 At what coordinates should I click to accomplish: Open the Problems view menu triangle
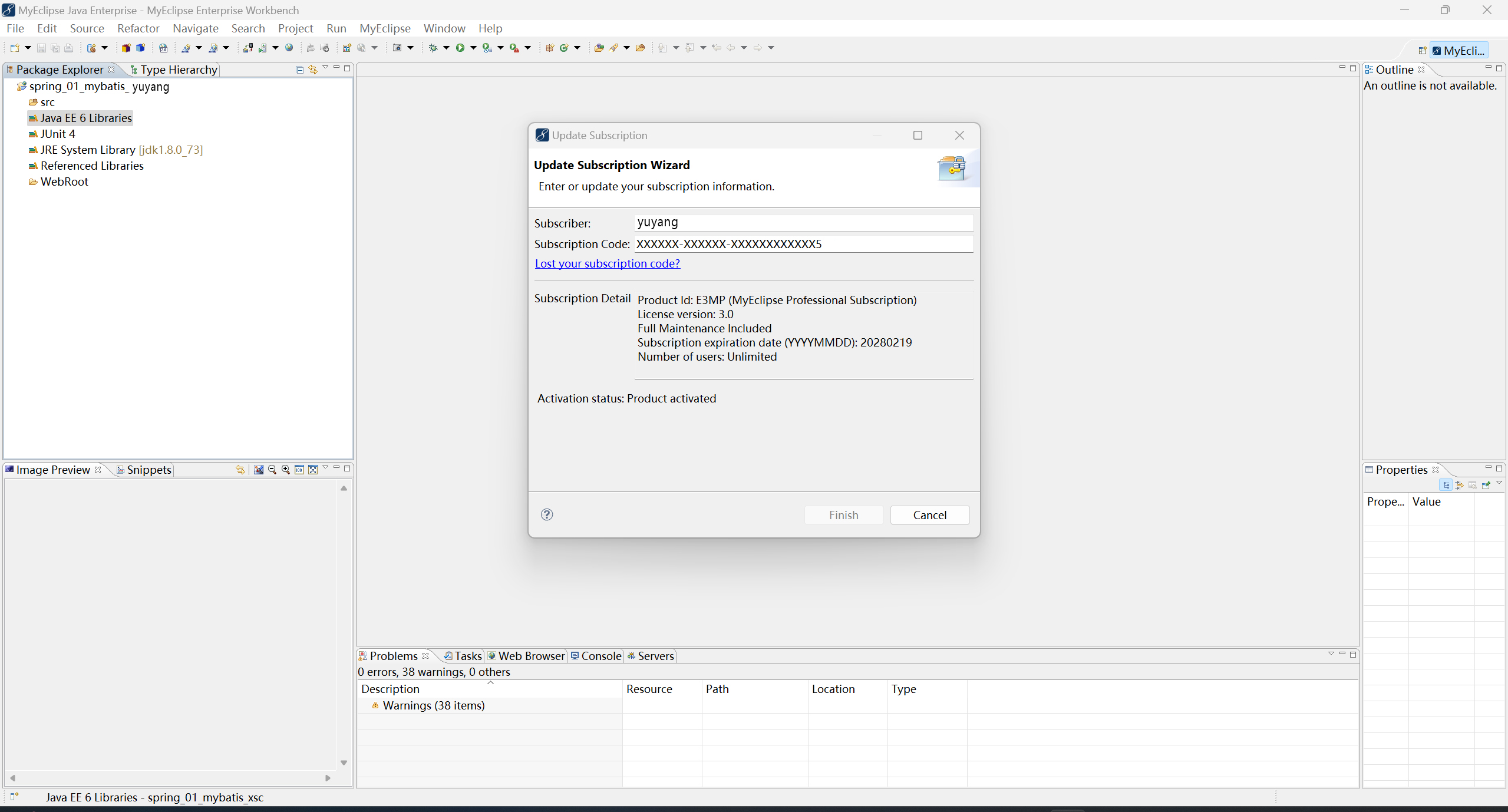pos(1331,653)
